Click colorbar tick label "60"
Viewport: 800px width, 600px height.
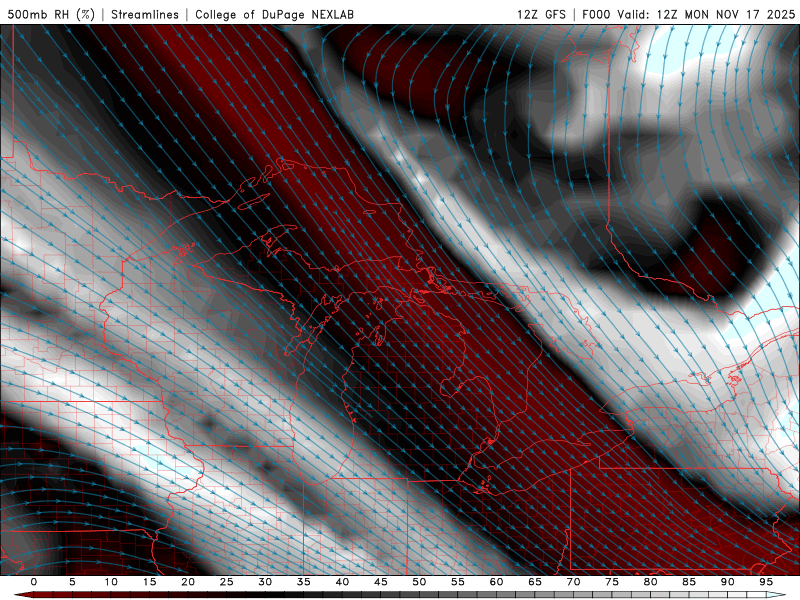pyautogui.click(x=496, y=582)
